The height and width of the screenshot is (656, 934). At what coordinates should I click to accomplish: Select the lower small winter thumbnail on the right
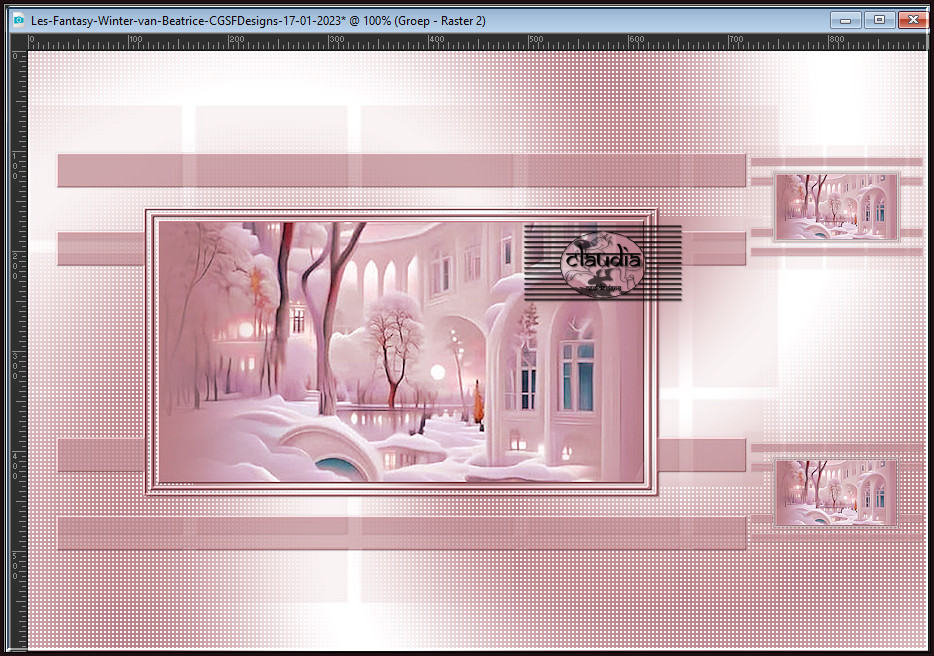click(835, 492)
